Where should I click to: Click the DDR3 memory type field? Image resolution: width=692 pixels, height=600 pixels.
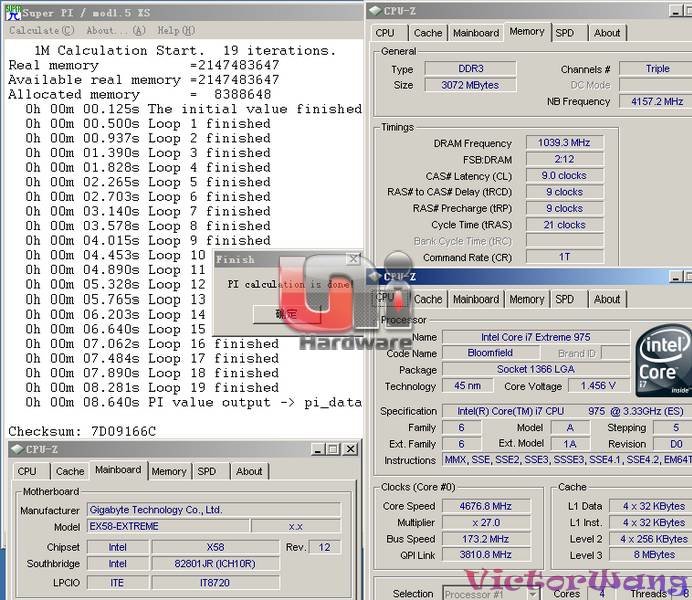pos(470,68)
